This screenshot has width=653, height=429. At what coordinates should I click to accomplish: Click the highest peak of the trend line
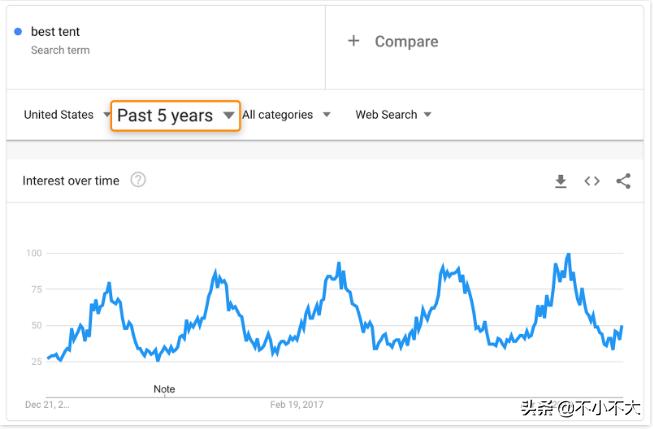568,255
